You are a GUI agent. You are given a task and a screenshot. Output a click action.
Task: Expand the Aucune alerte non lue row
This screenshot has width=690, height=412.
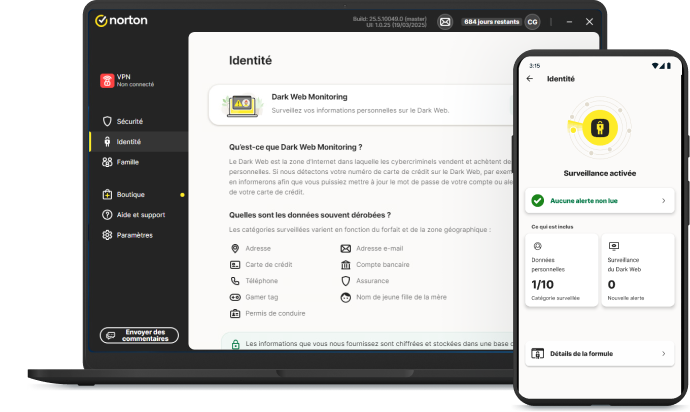point(599,201)
